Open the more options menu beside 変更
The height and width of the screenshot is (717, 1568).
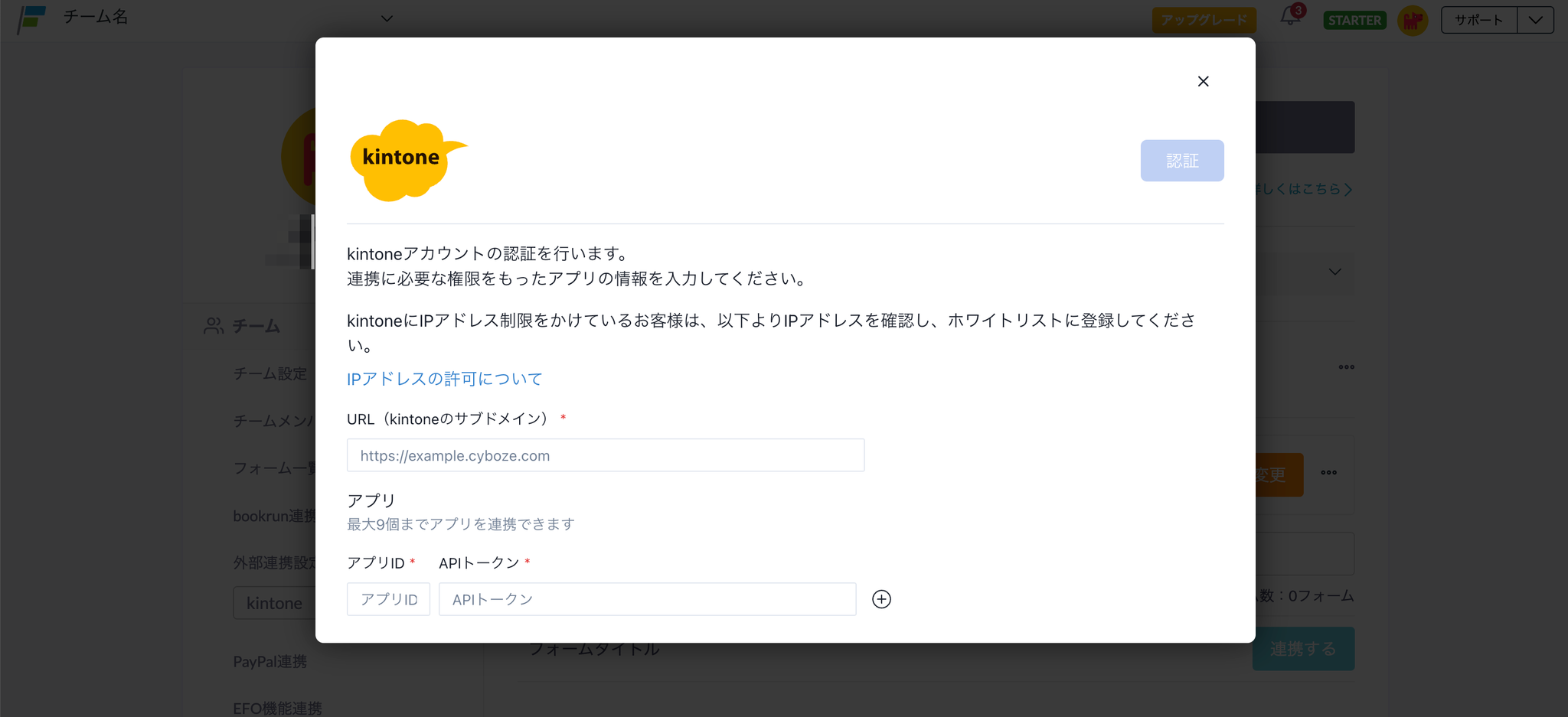tap(1328, 472)
